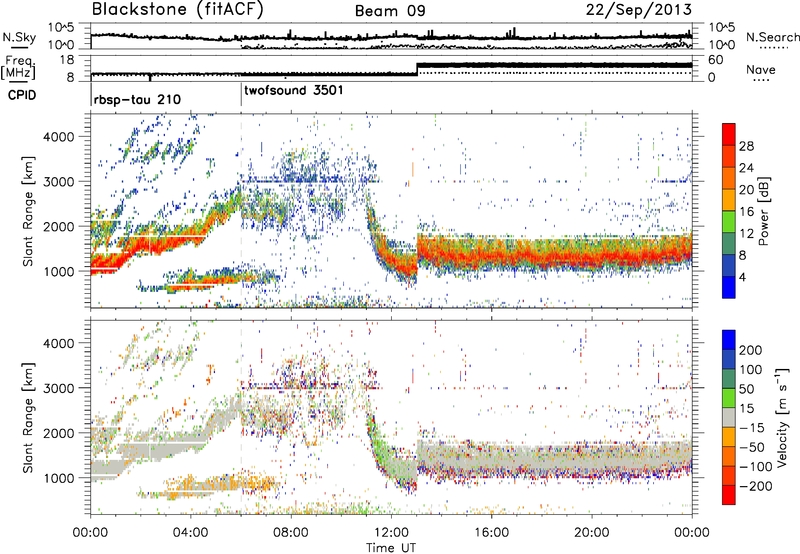This screenshot has height=554, width=800.
Task: Click the red bottom of Velocity color bar
Action: coord(729,495)
